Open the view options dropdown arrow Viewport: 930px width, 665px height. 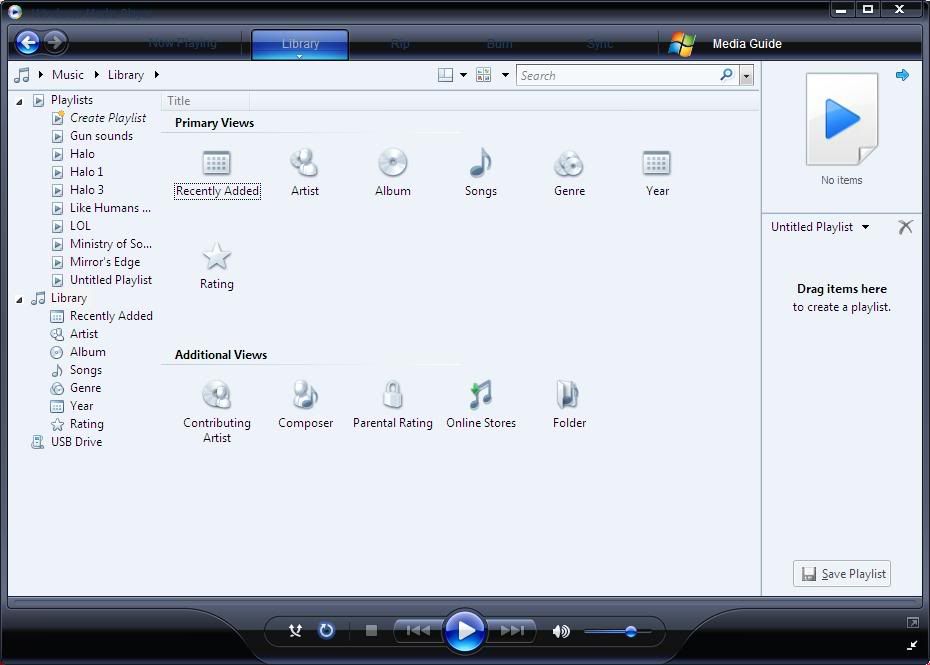[x=505, y=75]
